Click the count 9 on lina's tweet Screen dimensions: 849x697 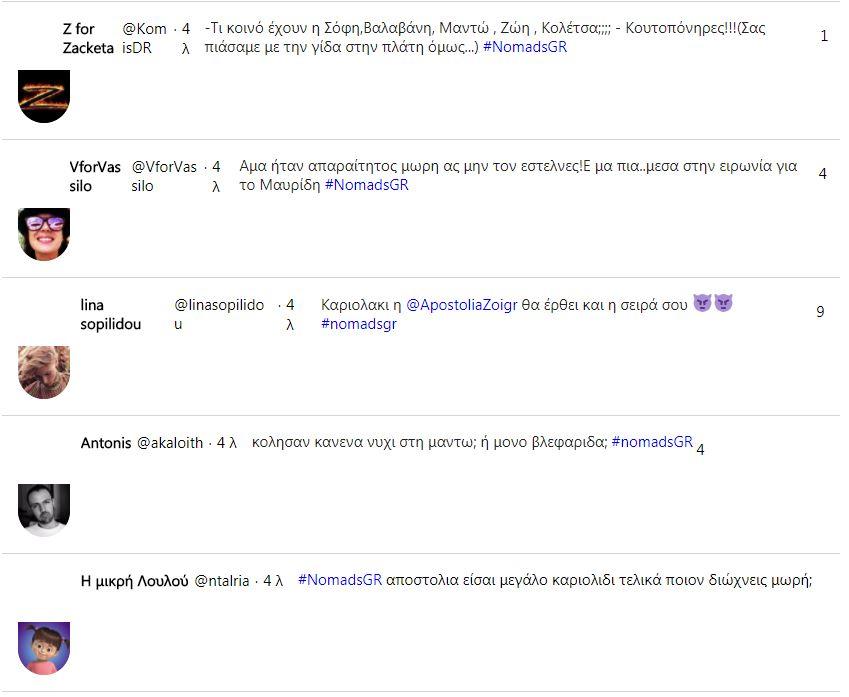[x=820, y=312]
